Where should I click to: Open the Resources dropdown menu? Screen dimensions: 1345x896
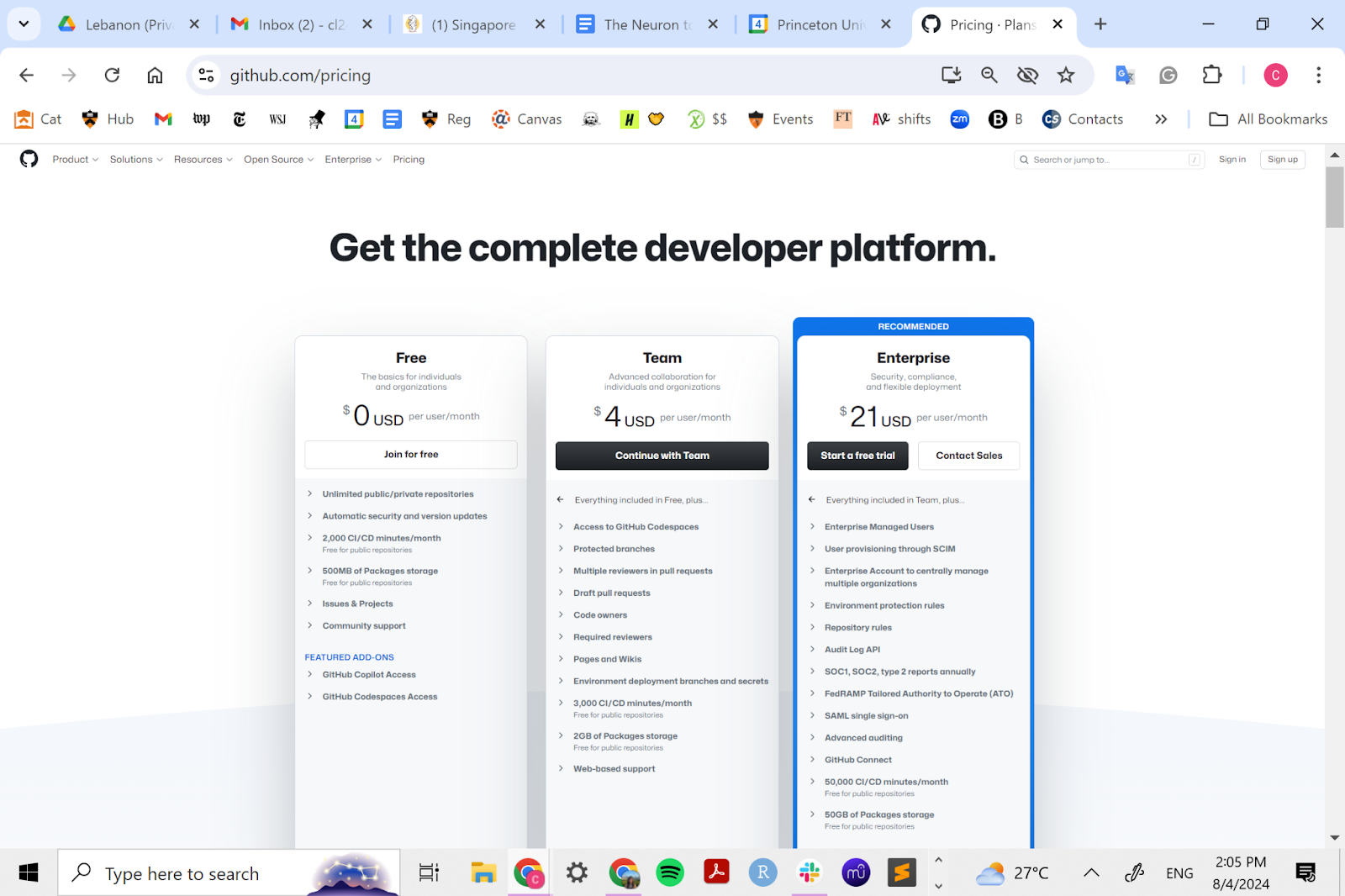[x=203, y=160]
